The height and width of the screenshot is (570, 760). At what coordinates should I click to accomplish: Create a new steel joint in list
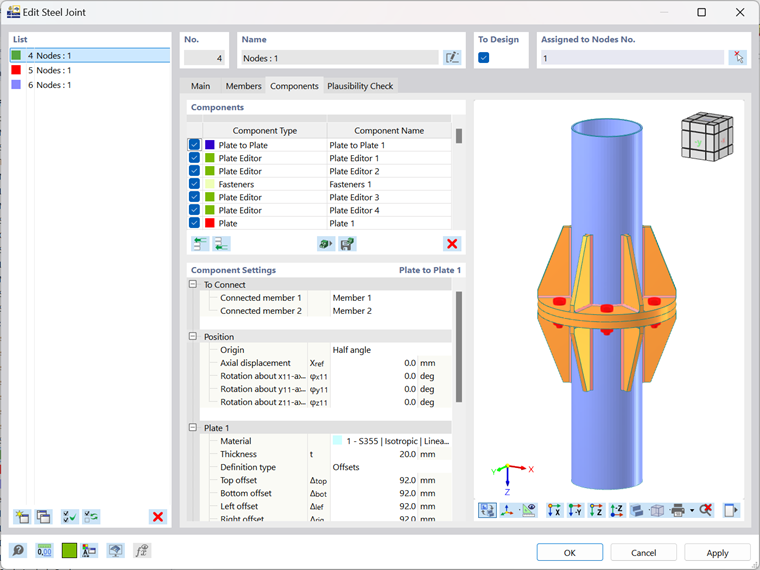[x=22, y=517]
